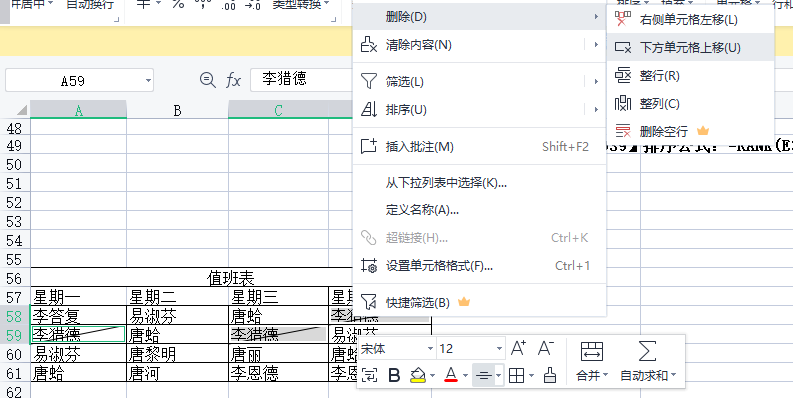This screenshot has height=398, width=793.
Task: Decrease font size with A- icon
Action: tap(545, 348)
